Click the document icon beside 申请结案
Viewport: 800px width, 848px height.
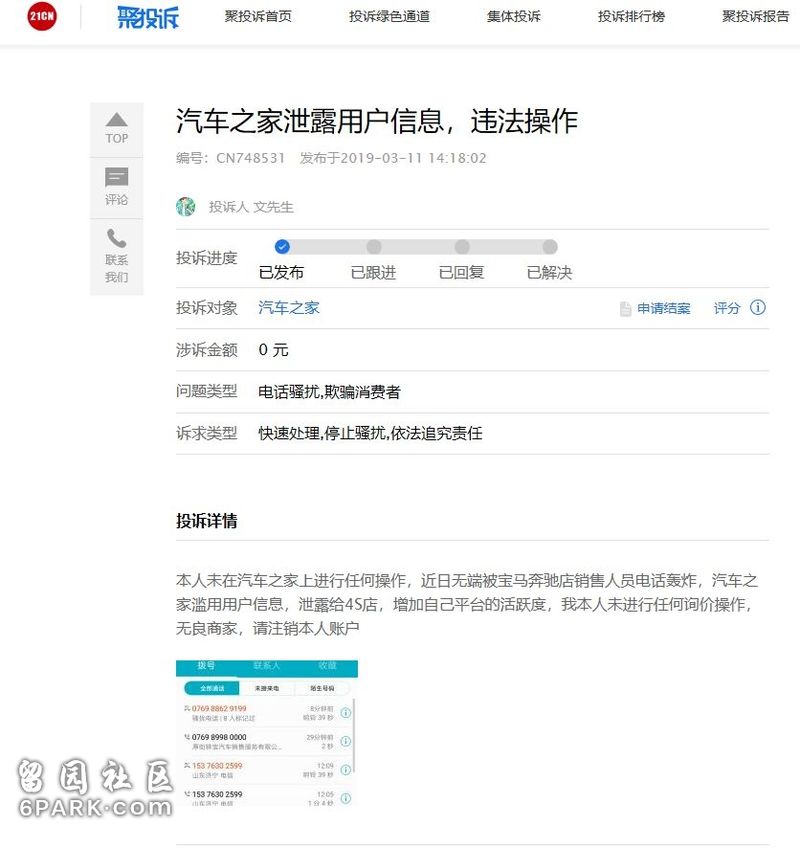pos(625,309)
